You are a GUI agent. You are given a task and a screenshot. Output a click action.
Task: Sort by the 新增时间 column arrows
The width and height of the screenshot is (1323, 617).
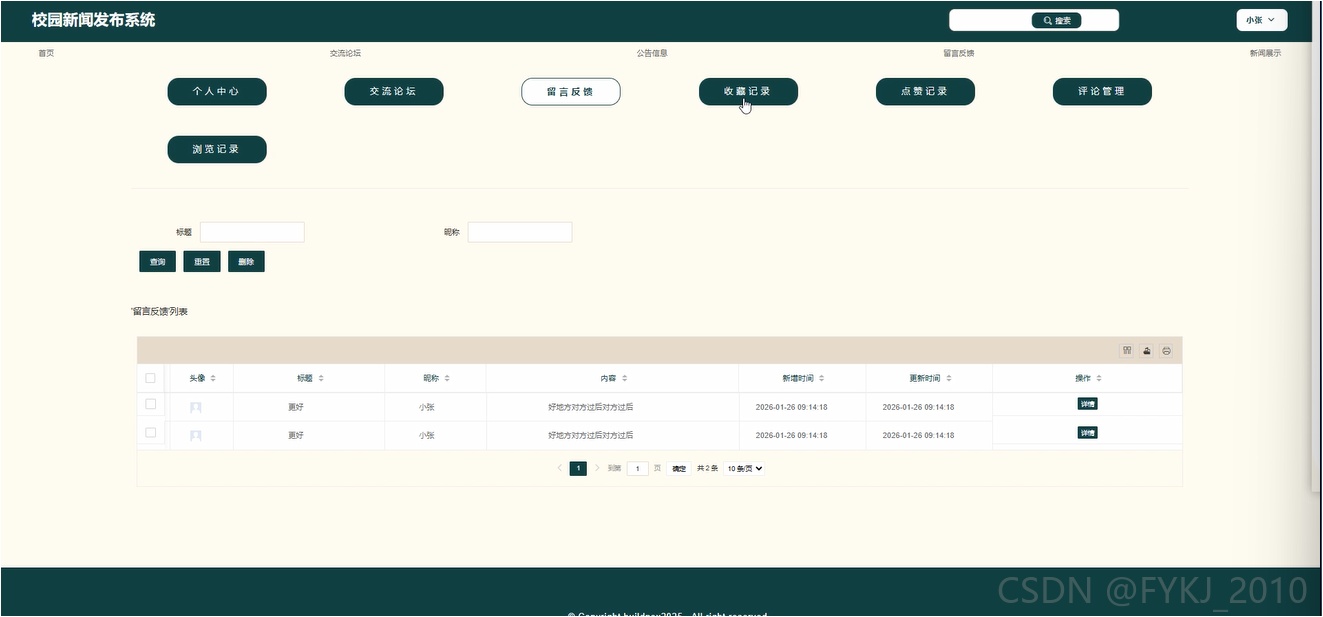point(822,378)
